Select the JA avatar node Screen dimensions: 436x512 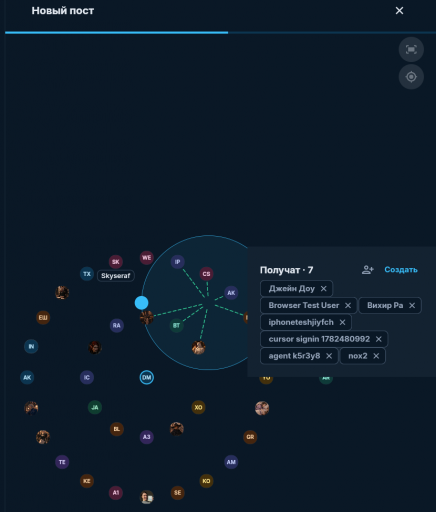pos(95,407)
